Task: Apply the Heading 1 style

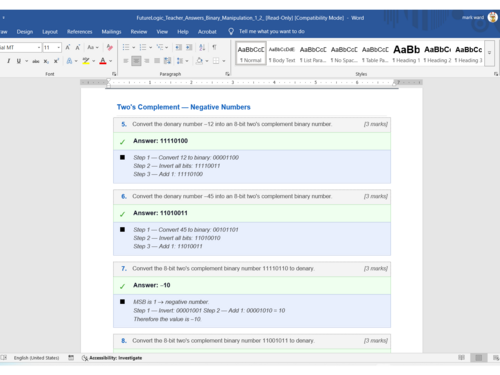Action: (406, 53)
